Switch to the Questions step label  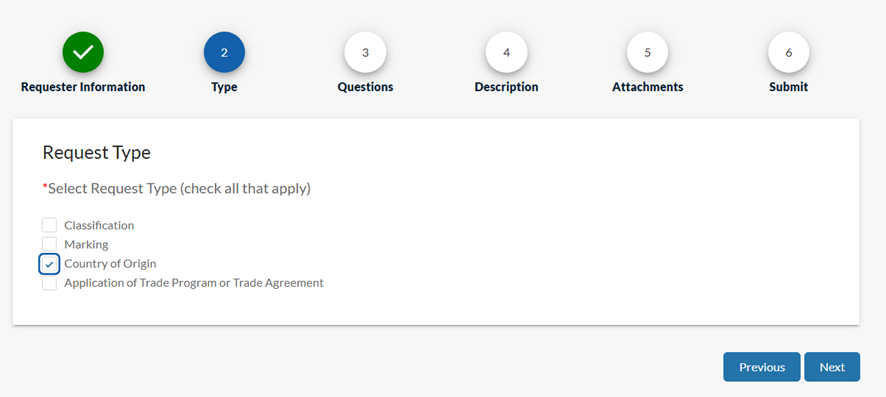pos(366,87)
